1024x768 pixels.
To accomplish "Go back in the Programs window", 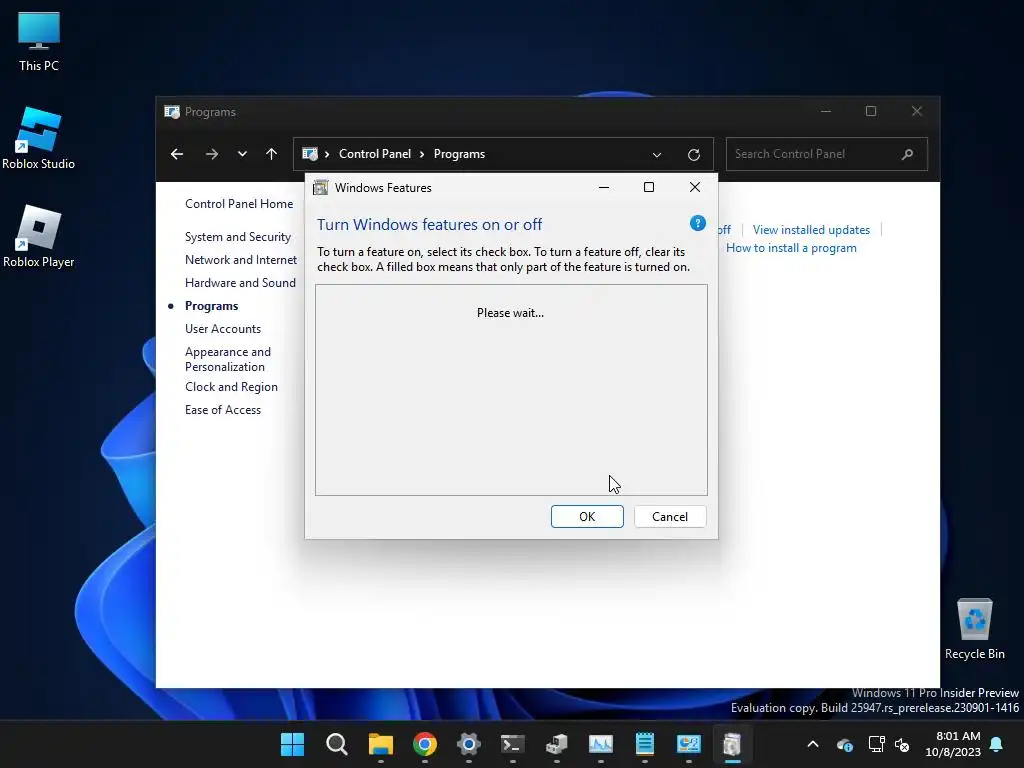I will pos(177,154).
